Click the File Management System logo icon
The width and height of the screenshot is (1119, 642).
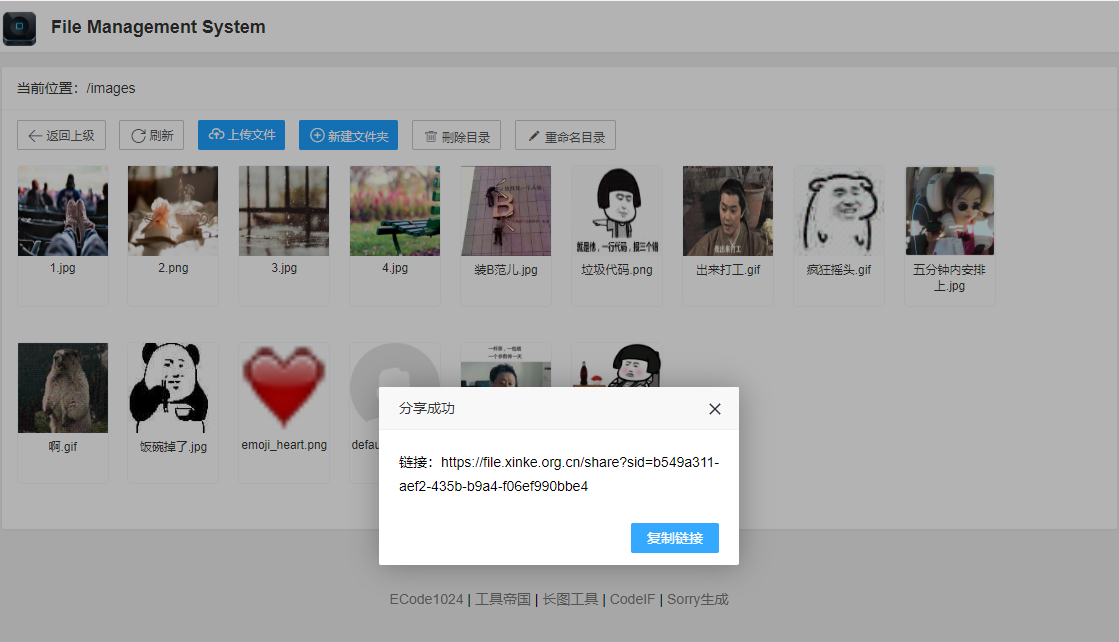pyautogui.click(x=19, y=28)
